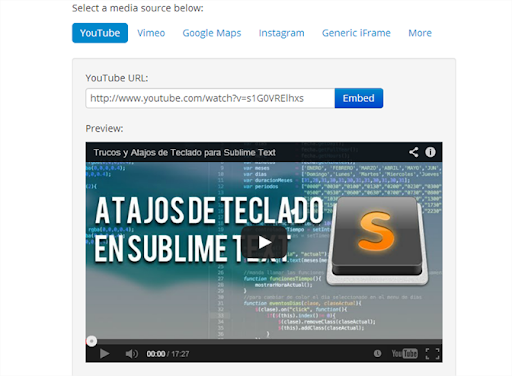512x376 pixels.
Task: Select the YouTube media source tab
Action: tap(100, 33)
